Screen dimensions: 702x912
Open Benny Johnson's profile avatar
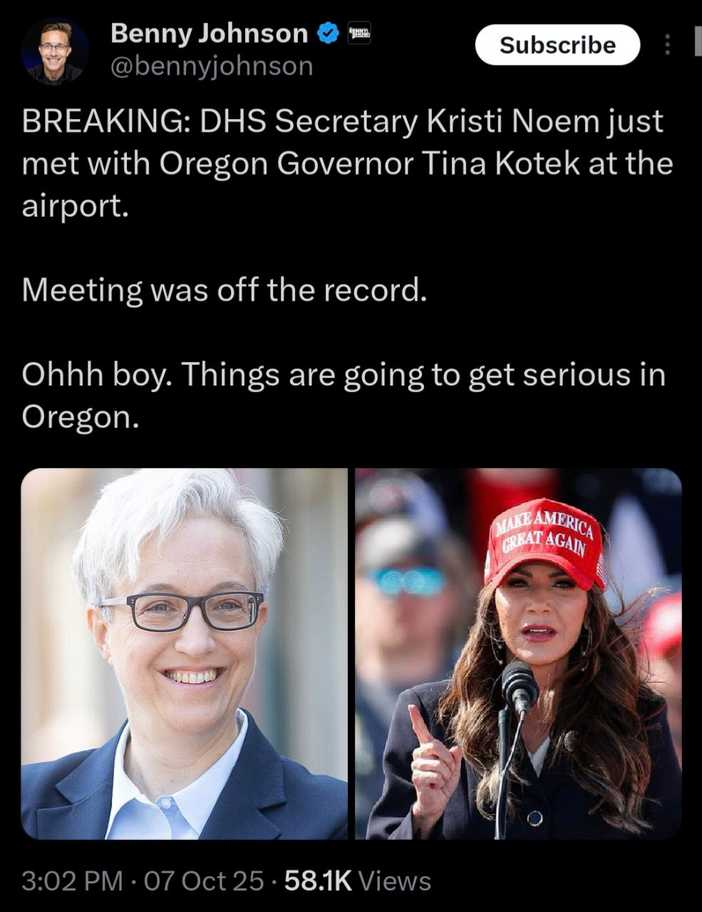pos(55,52)
